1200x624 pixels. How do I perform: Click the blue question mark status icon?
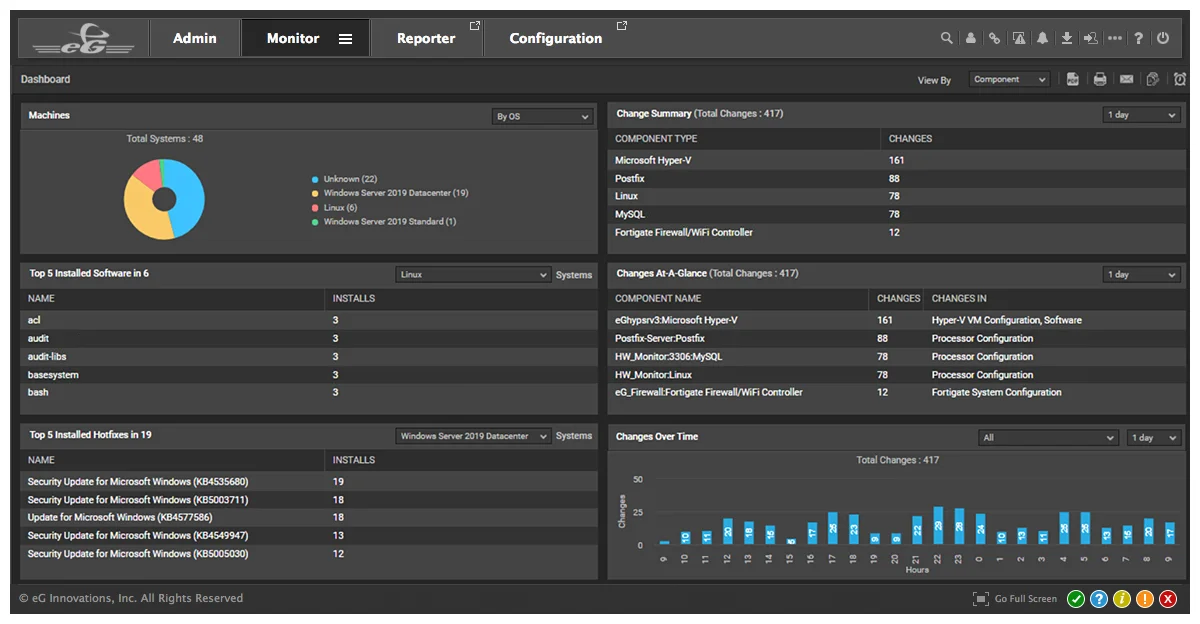coord(1099,599)
